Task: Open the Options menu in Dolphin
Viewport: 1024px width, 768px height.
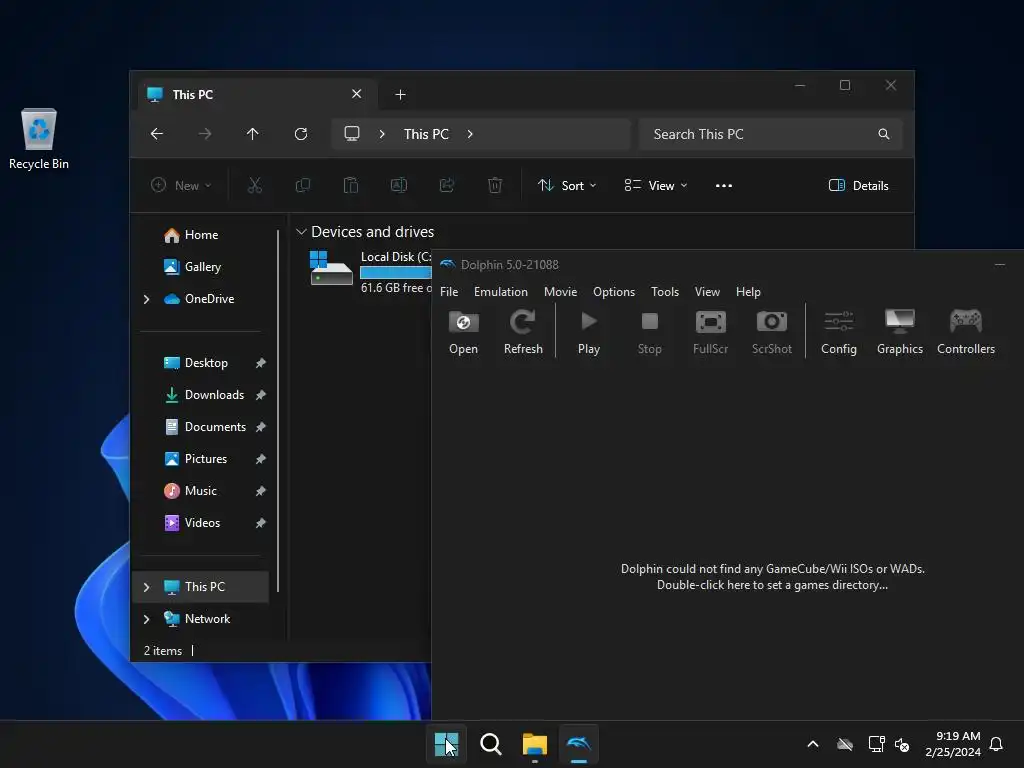Action: 613,292
